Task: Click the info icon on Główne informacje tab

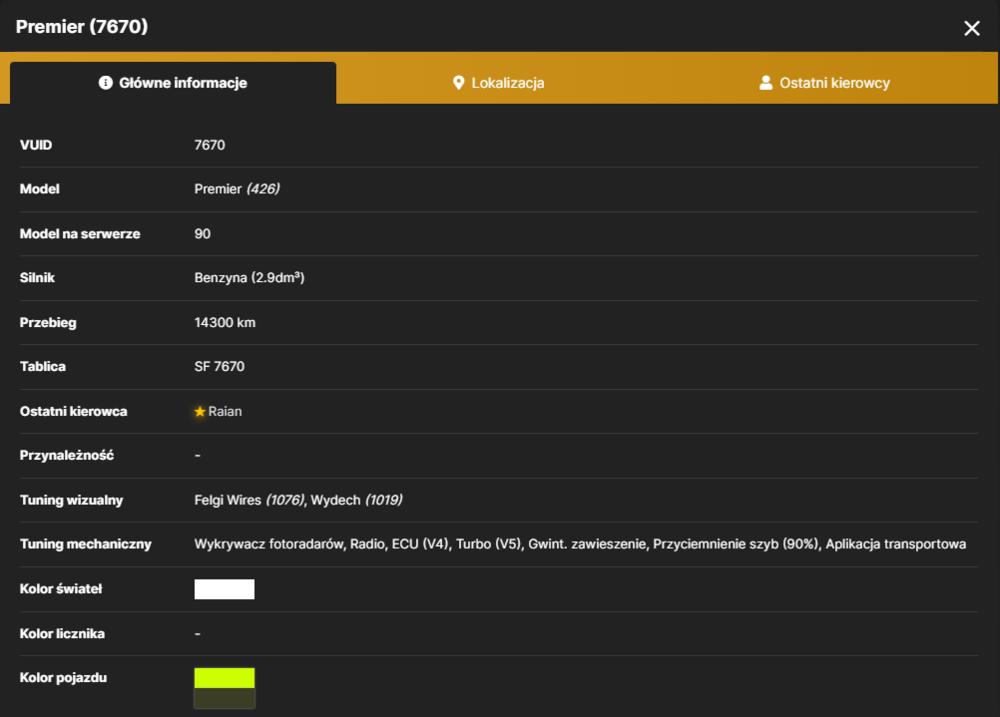Action: (106, 83)
